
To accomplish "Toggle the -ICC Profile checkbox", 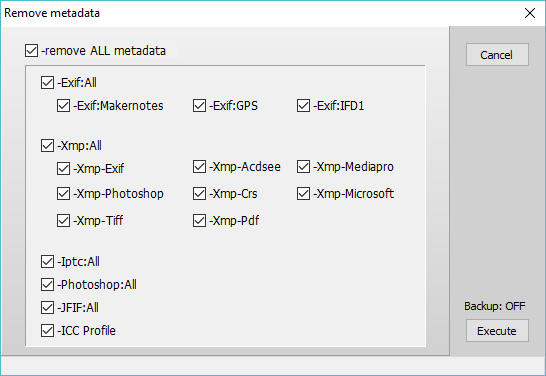I will tap(47, 330).
